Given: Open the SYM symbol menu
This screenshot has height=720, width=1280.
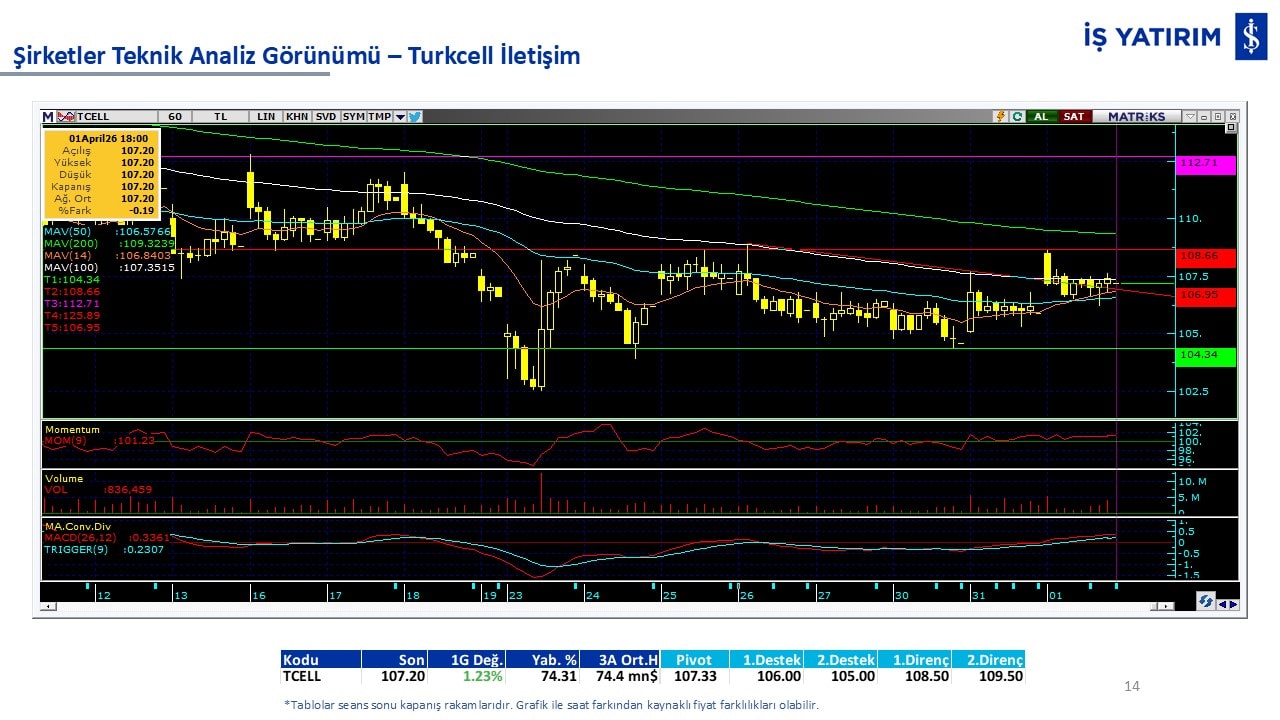Looking at the screenshot, I should (x=354, y=117).
